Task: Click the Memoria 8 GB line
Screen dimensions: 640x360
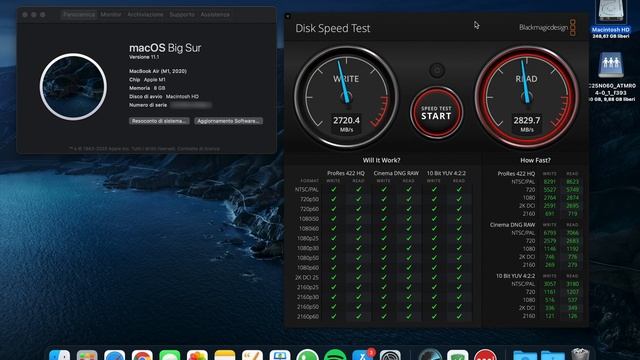Action: [x=147, y=88]
